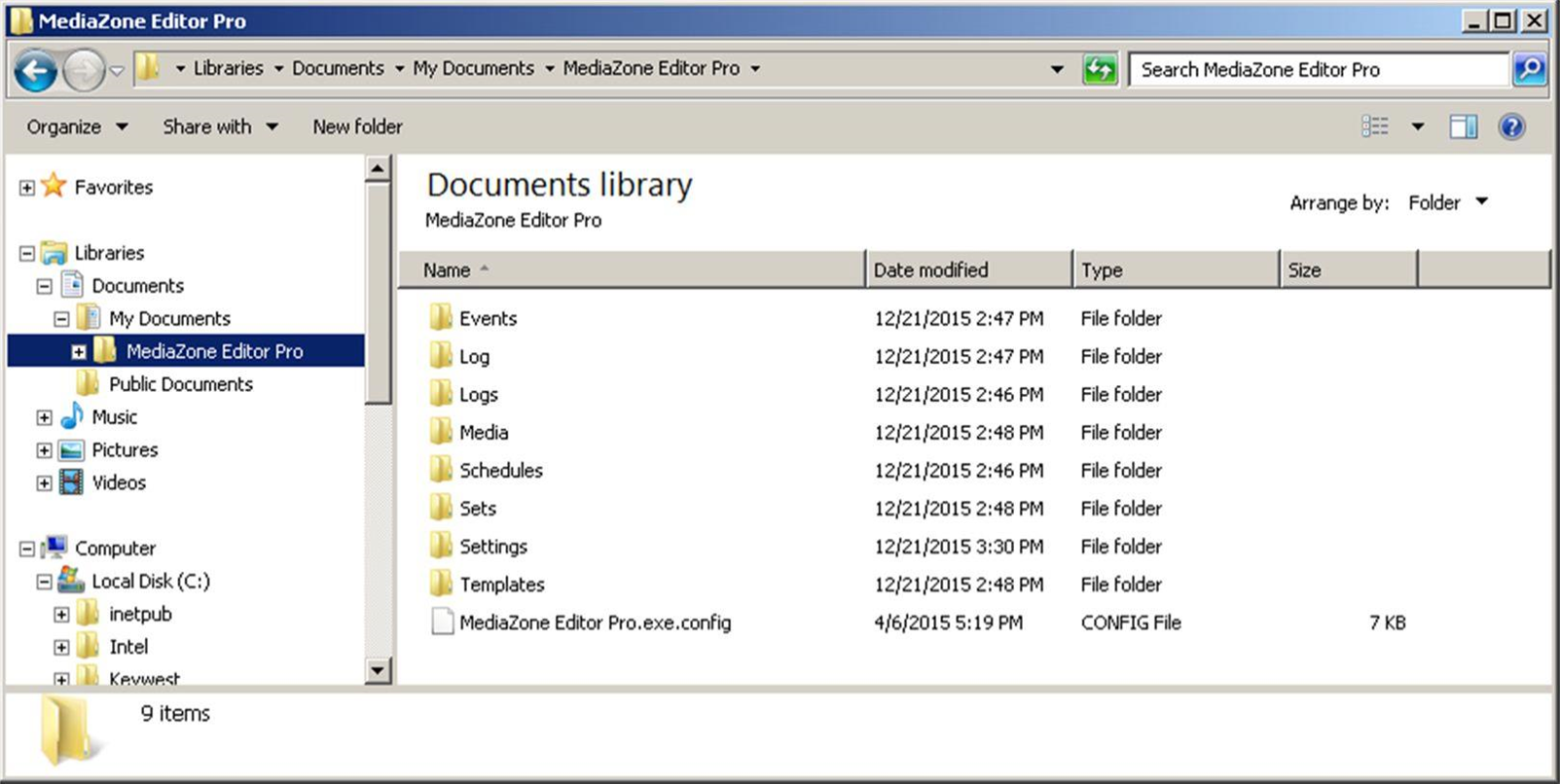Viewport: 1560px width, 784px height.
Task: Open the address bar history dropdown
Action: (1057, 69)
